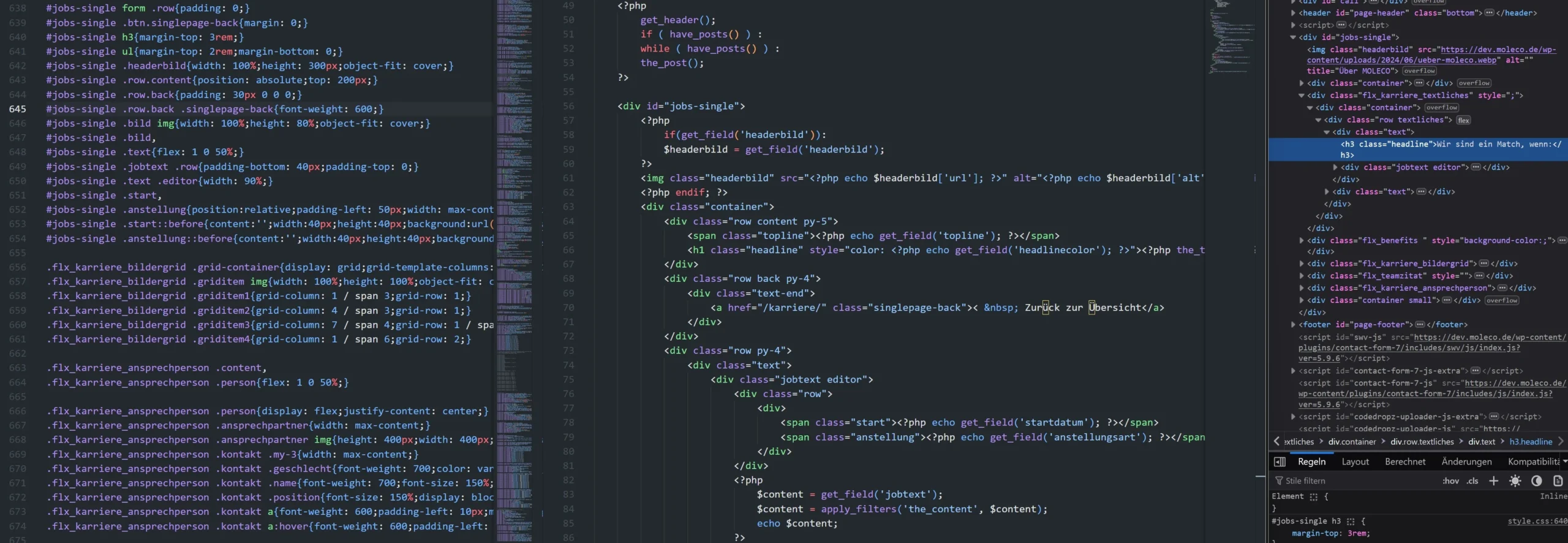Switch to the Layout tab
1568x543 pixels.
tap(1355, 462)
